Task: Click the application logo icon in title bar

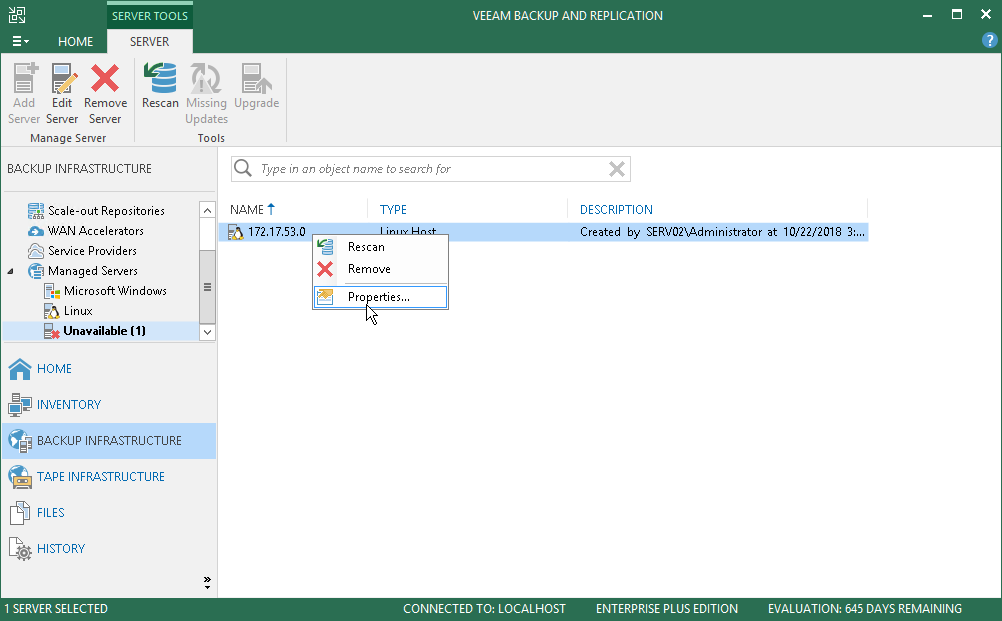Action: (17, 15)
